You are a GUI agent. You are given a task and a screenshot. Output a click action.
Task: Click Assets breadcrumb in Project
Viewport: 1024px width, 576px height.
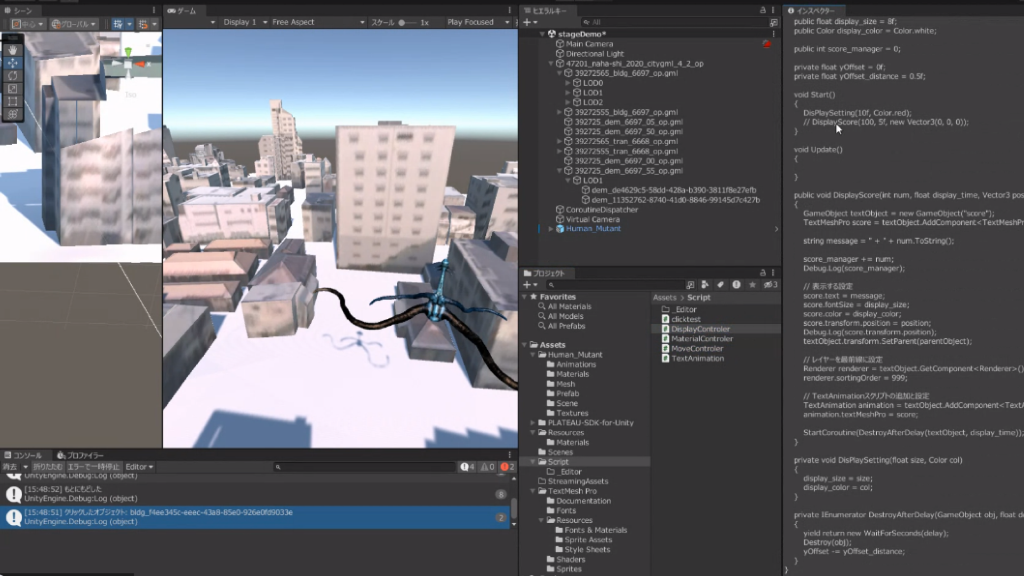tap(664, 297)
